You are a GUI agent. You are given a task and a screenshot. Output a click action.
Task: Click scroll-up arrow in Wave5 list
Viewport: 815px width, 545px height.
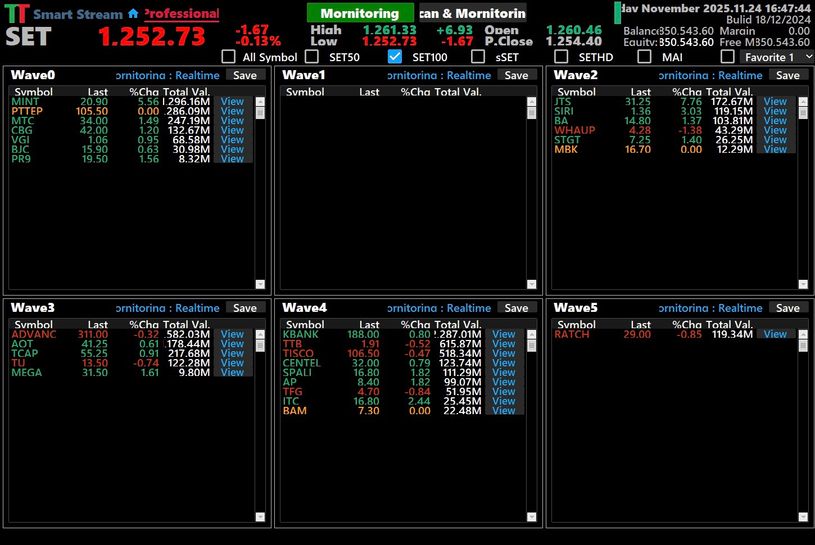coord(804,334)
